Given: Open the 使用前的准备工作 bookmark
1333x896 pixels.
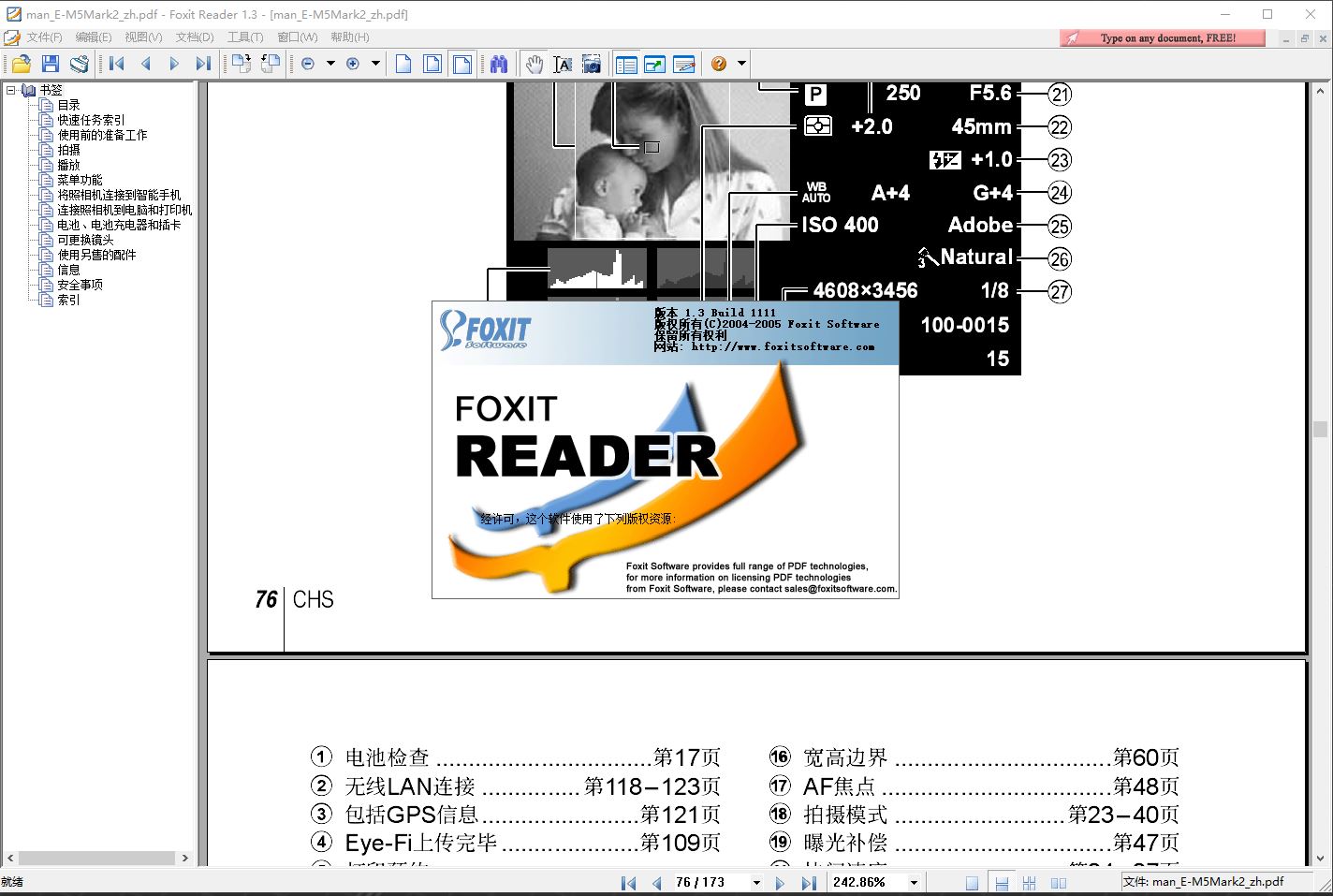Looking at the screenshot, I should 102,135.
